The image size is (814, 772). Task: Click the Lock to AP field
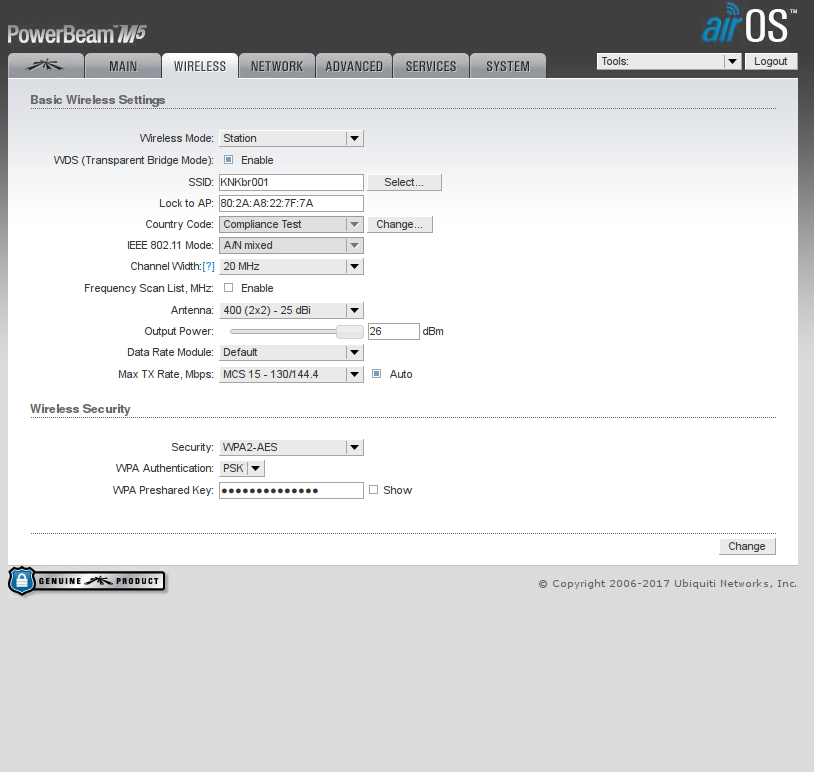click(291, 203)
